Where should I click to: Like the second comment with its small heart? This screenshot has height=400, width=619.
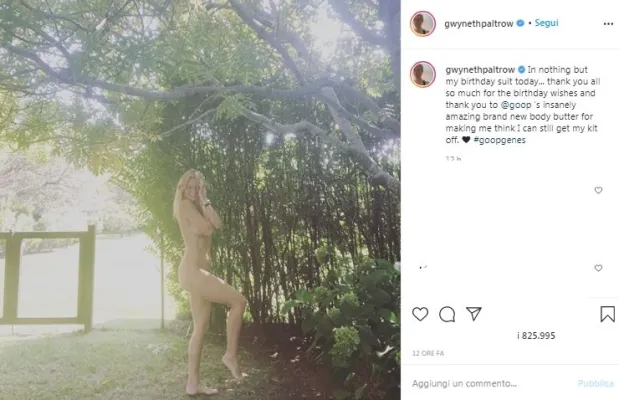(598, 268)
